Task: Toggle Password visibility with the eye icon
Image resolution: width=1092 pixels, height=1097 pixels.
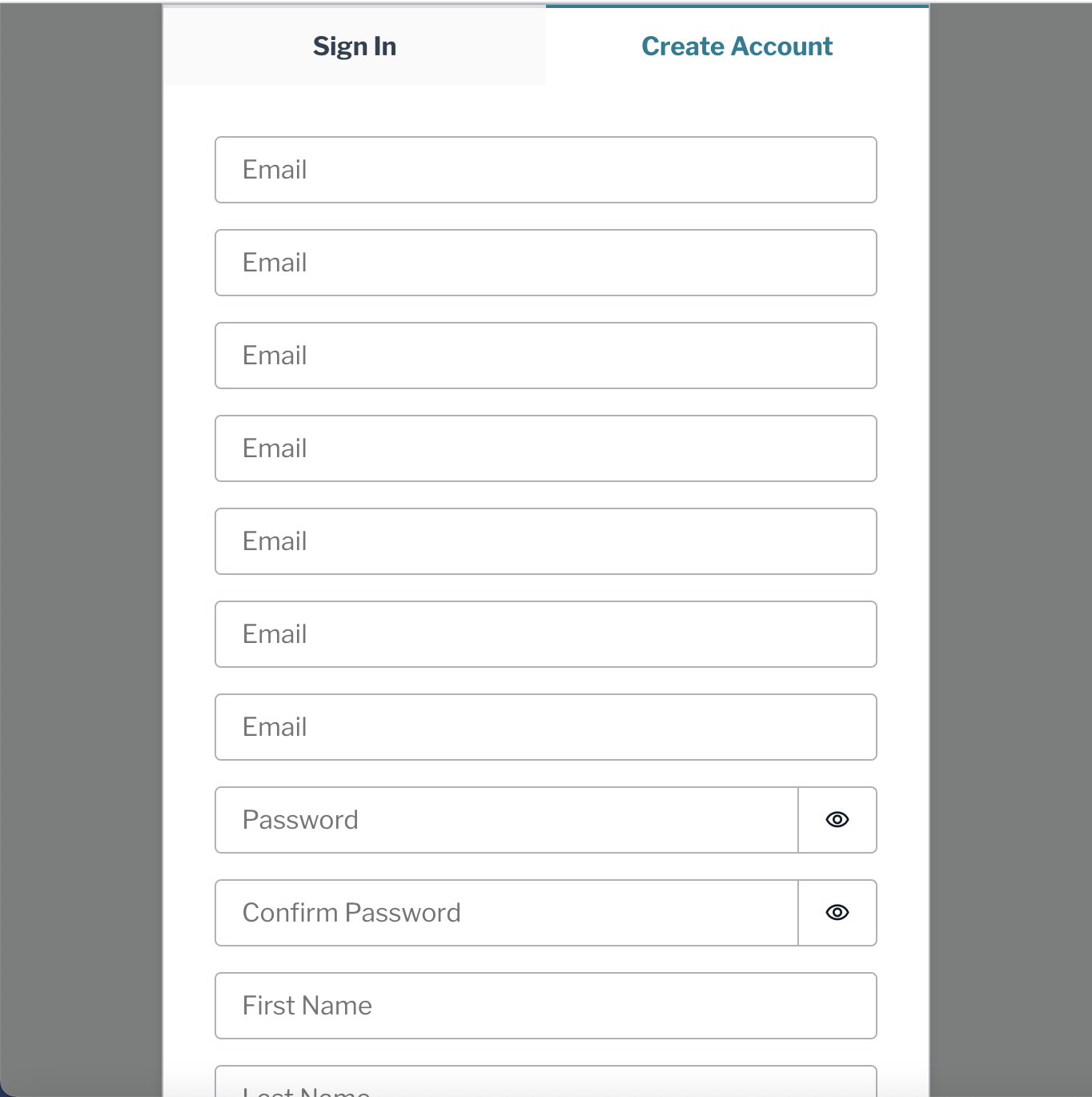Action: [x=837, y=819]
